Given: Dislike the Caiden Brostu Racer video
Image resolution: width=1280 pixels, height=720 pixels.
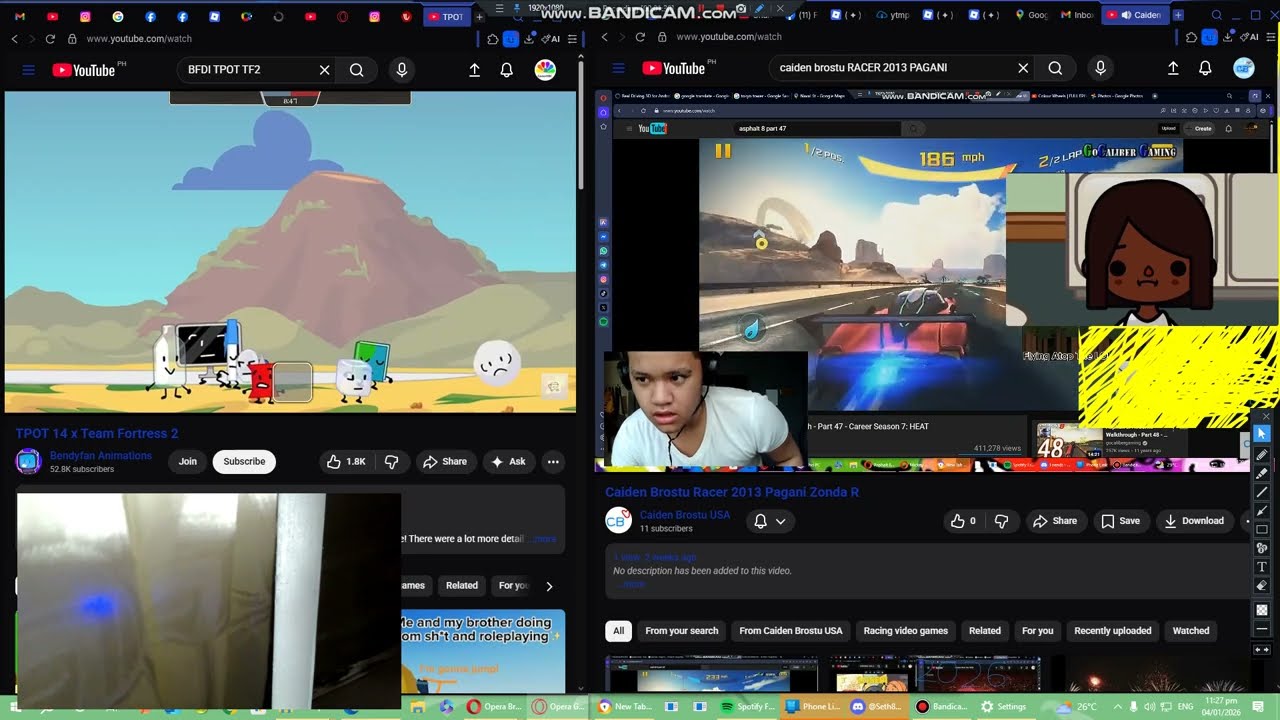Looking at the screenshot, I should click(1002, 521).
